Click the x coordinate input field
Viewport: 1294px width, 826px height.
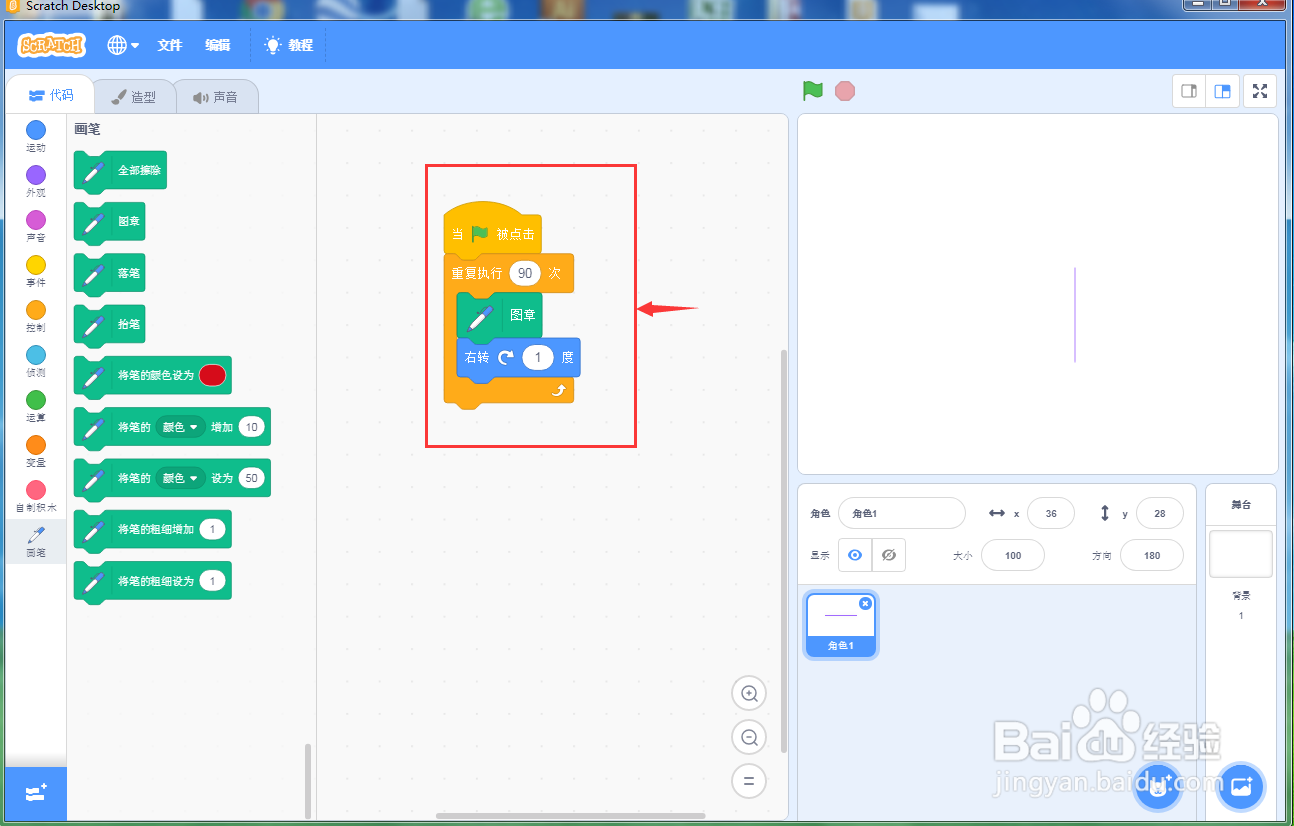point(1051,513)
